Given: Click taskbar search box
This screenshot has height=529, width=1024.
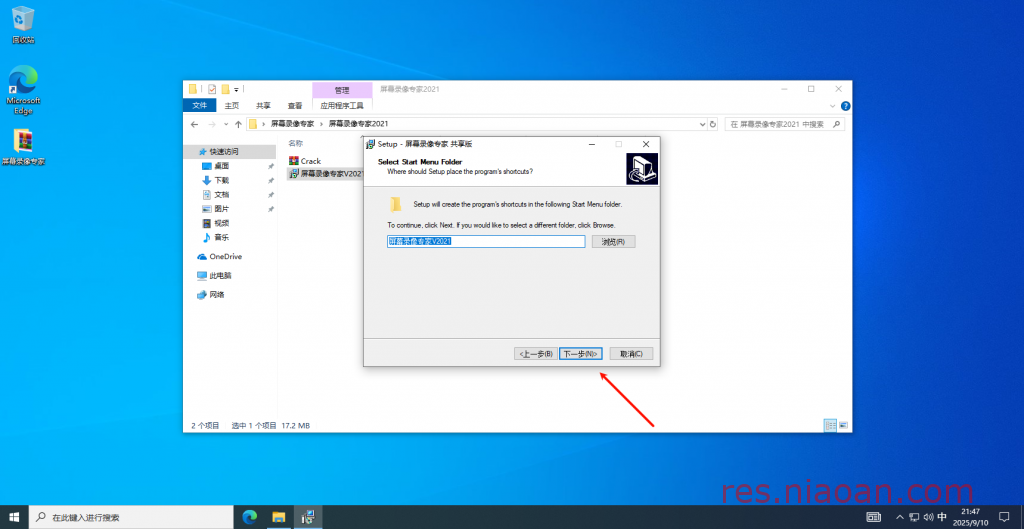Looking at the screenshot, I should pyautogui.click(x=131, y=517).
